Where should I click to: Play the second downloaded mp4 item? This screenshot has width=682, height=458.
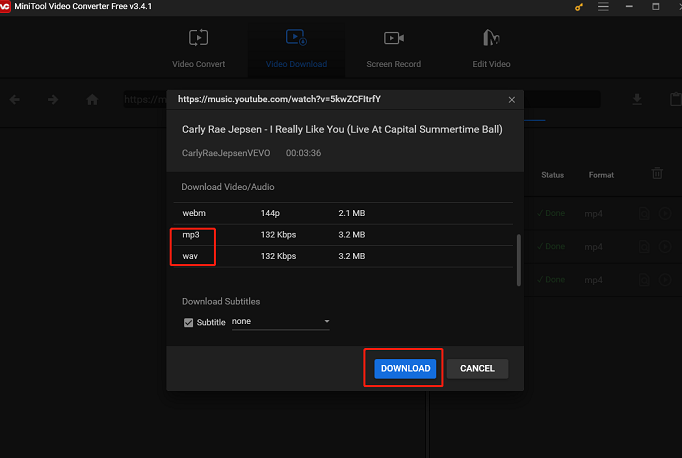pos(665,247)
